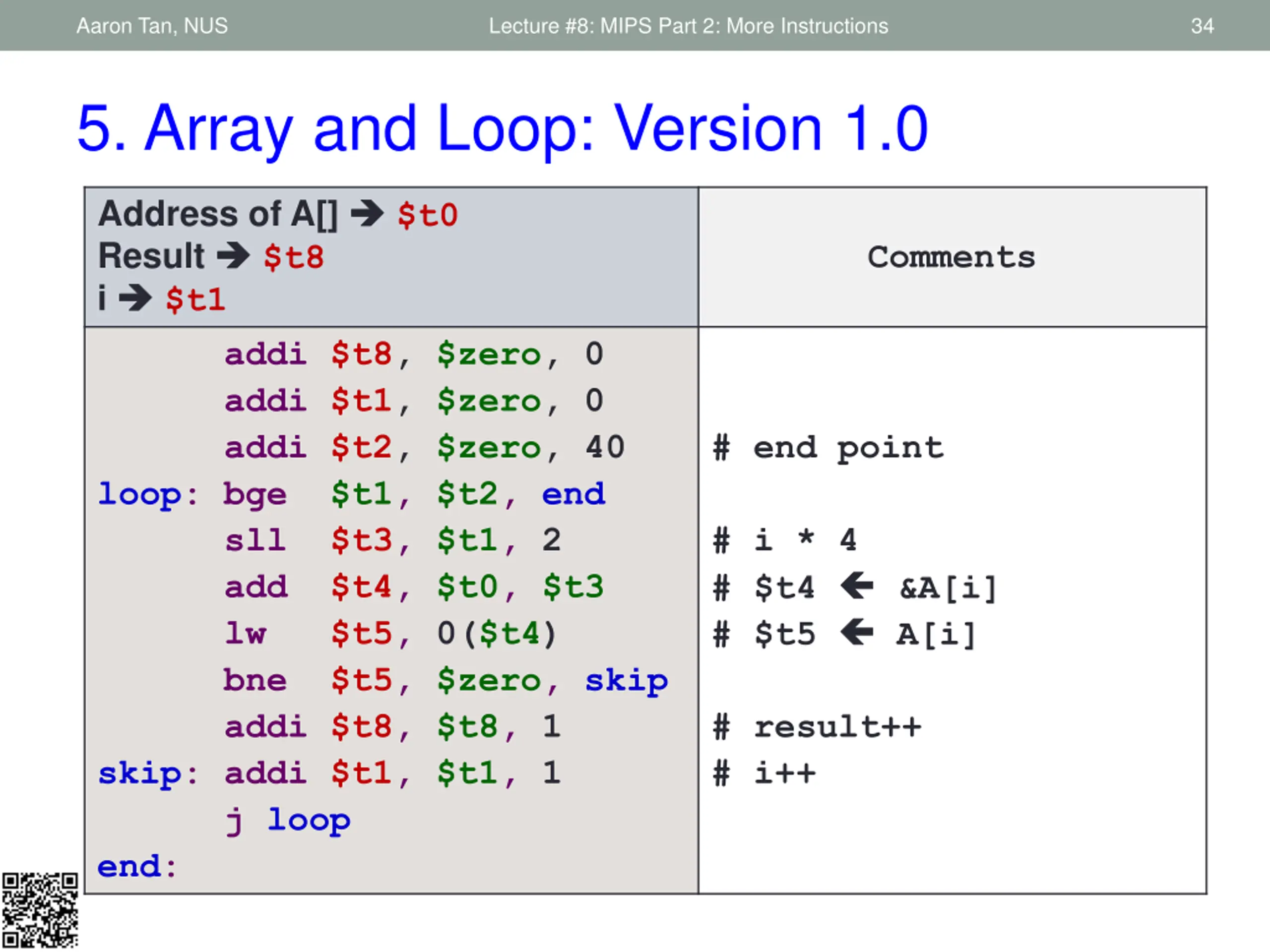Screen dimensions: 1270x952
Task: Click the 'Comments' column header
Action: 952,256
